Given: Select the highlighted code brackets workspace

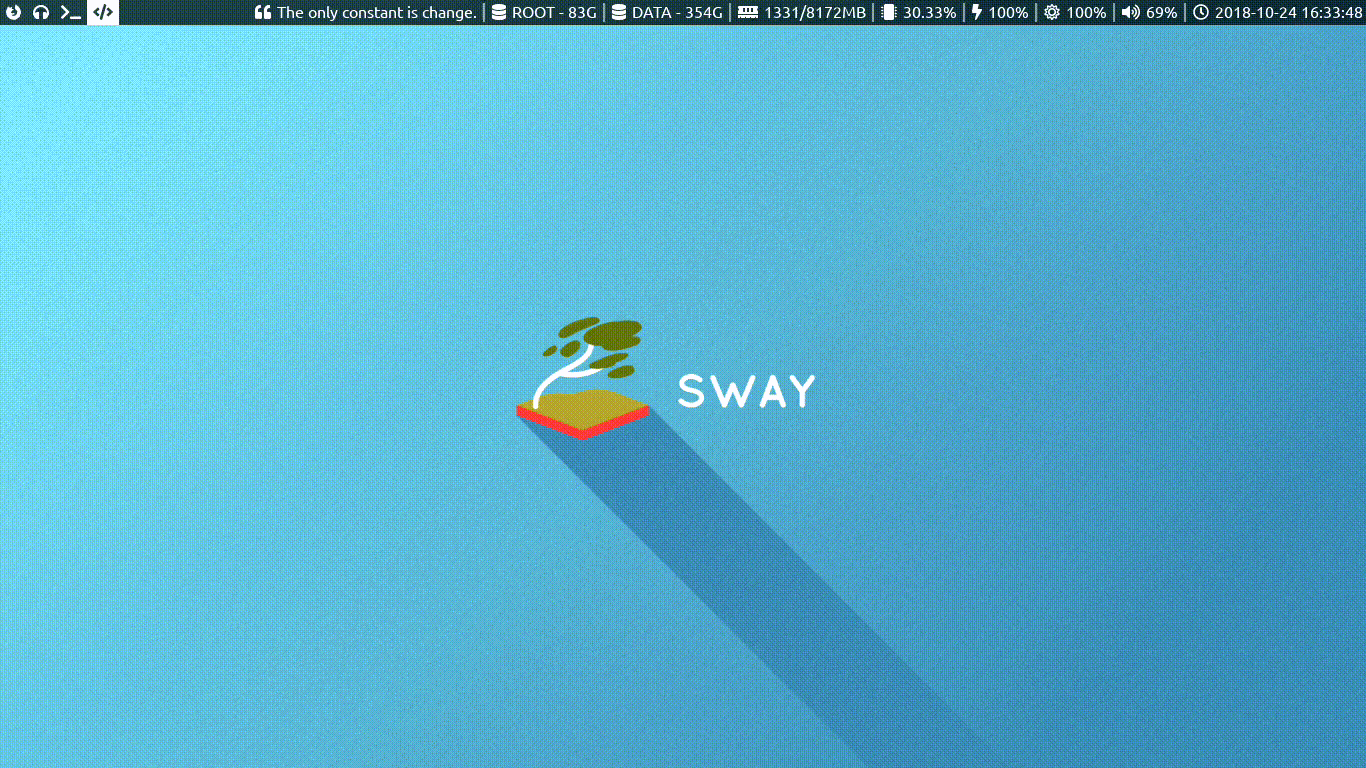Looking at the screenshot, I should (102, 12).
